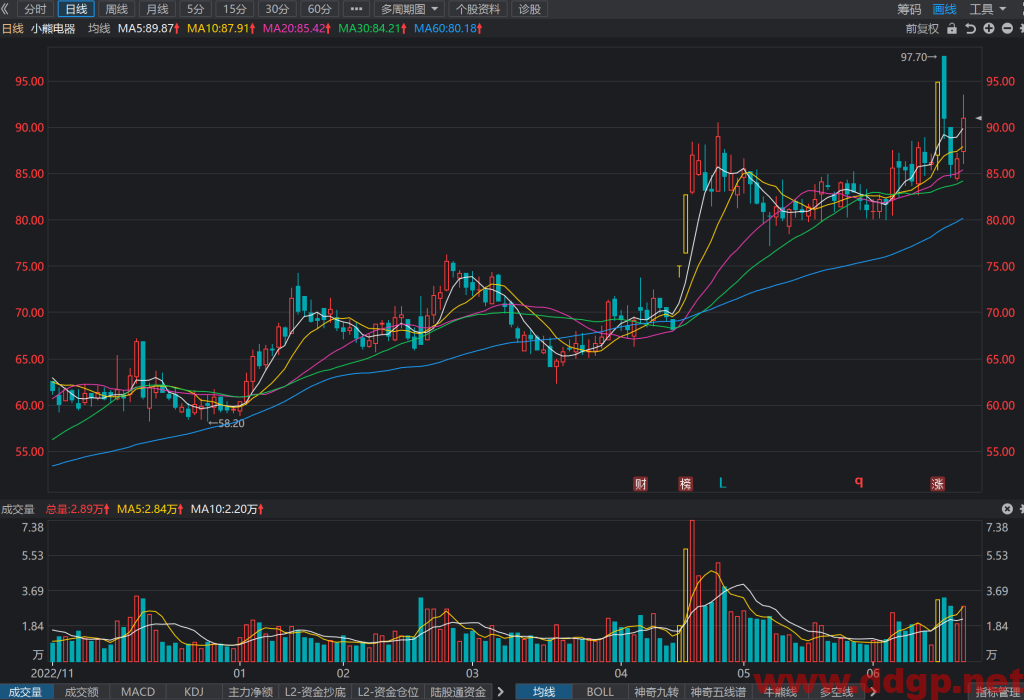The width and height of the screenshot is (1024, 700).
Task: Click the MA5:89.87 legend value
Action: pyautogui.click(x=148, y=29)
